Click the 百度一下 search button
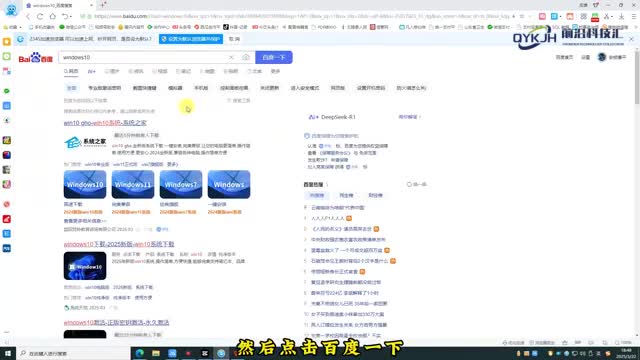The height and width of the screenshot is (360, 640). pos(274,58)
